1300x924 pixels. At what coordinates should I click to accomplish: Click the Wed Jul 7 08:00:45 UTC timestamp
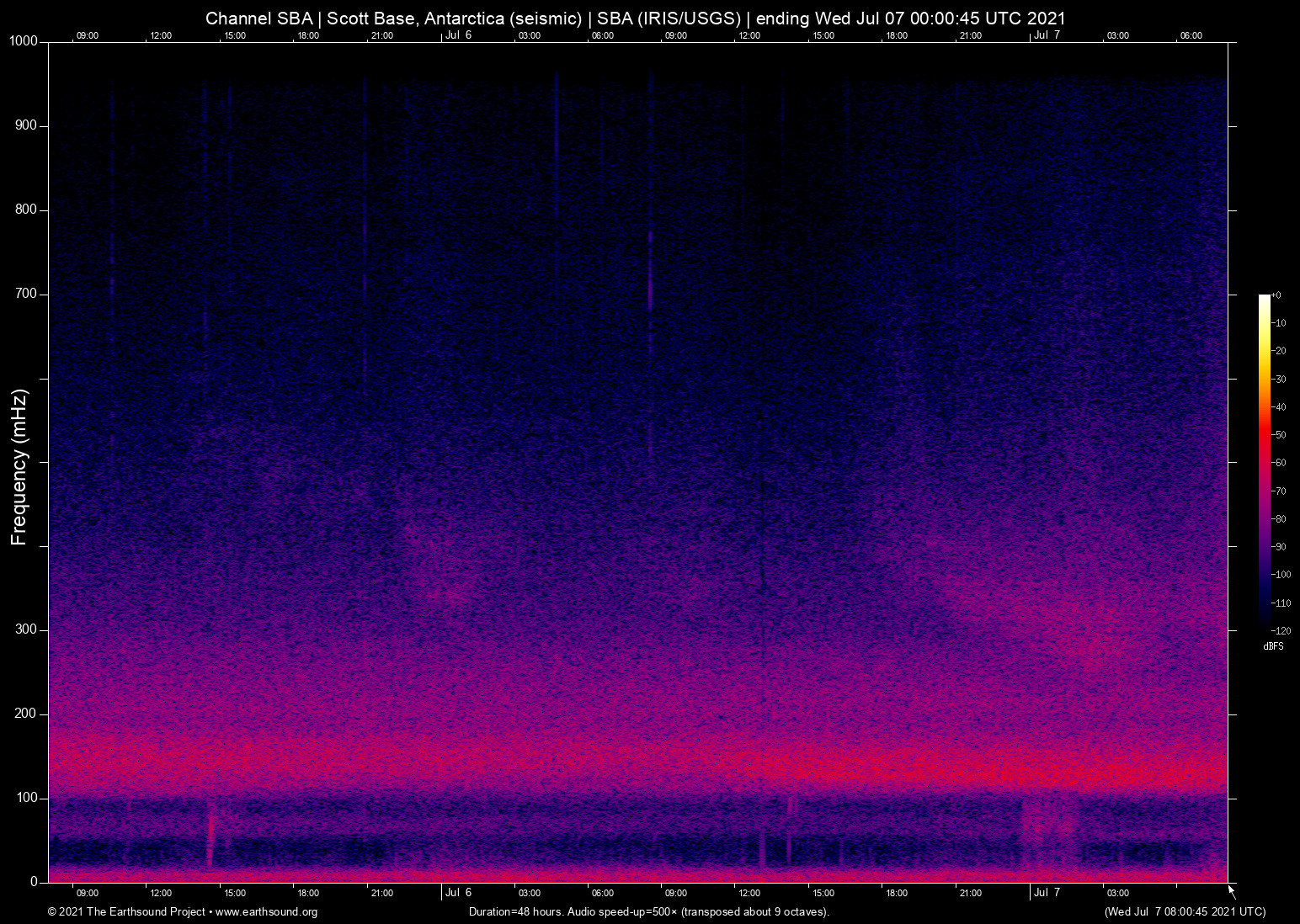[1185, 912]
